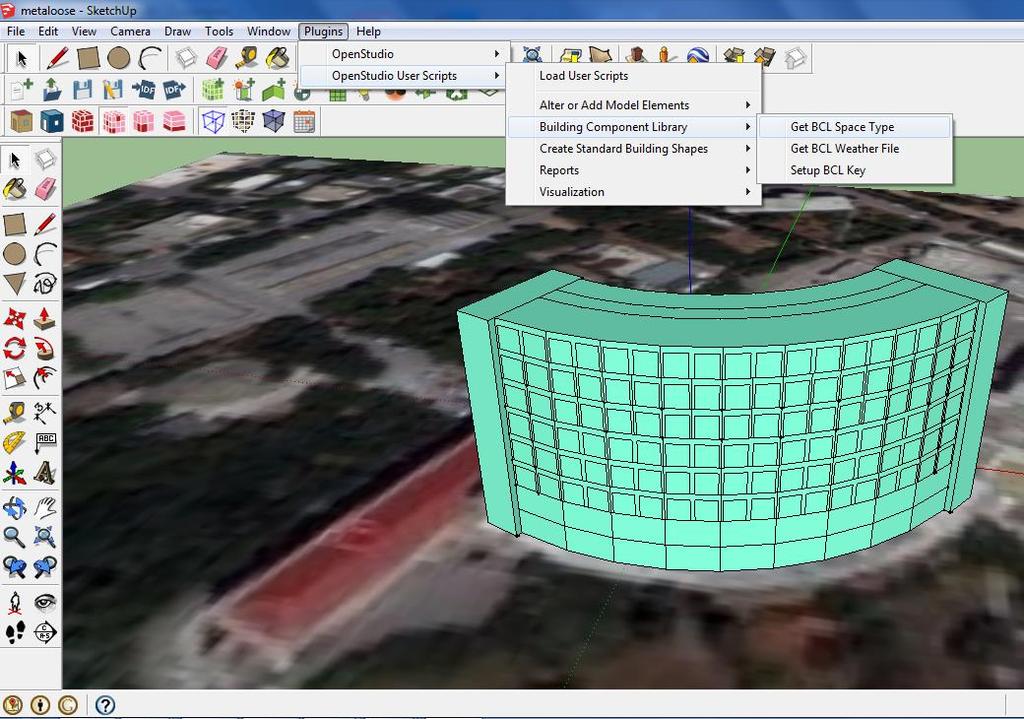The width and height of the screenshot is (1024, 719).
Task: Select the Rotate tool
Action: [x=14, y=348]
